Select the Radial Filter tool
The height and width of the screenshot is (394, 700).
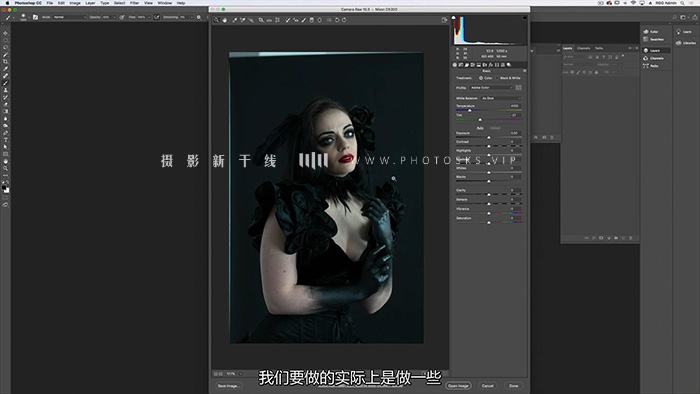pos(319,20)
